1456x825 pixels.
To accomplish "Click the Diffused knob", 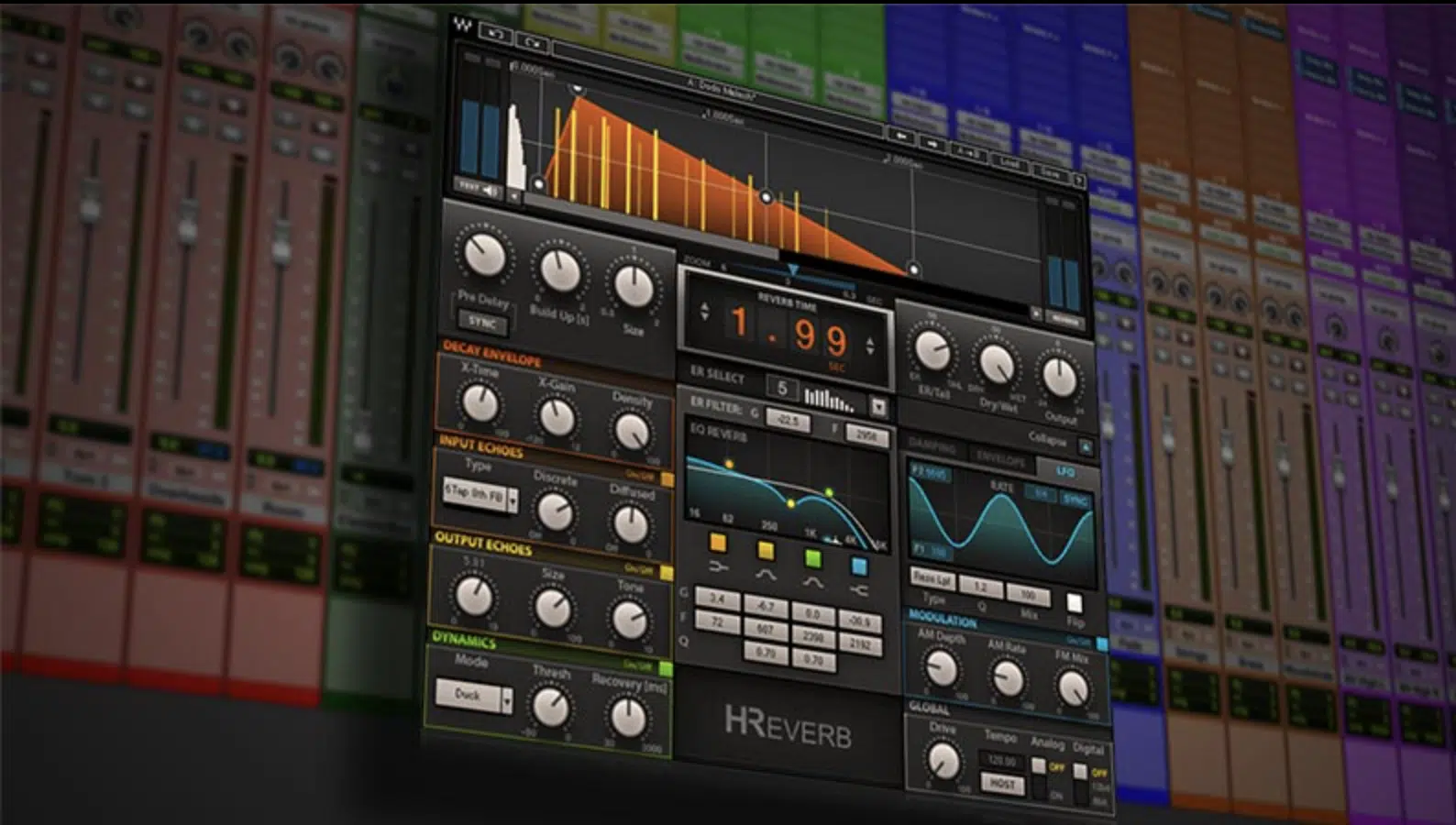I will (x=631, y=525).
